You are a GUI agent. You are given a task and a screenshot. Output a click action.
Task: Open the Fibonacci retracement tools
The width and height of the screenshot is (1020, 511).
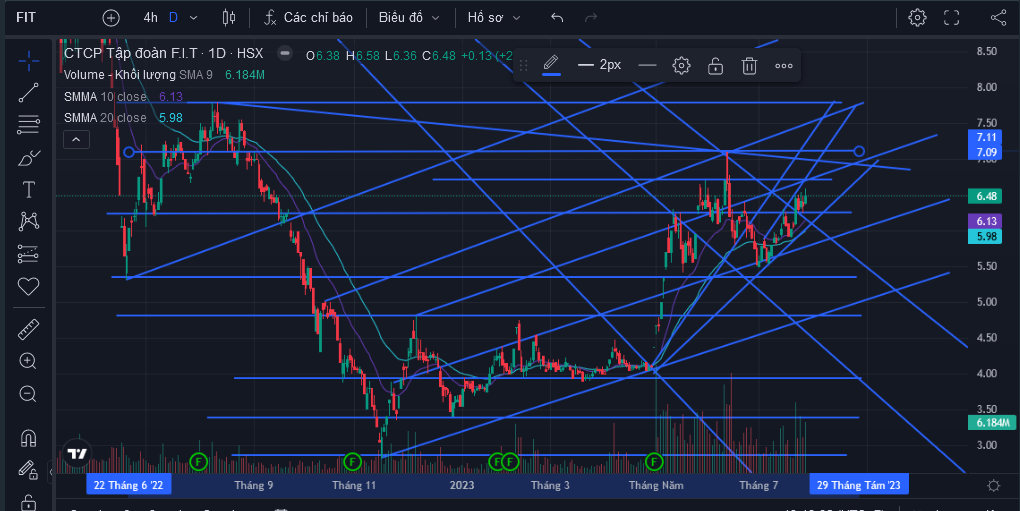tap(28, 125)
